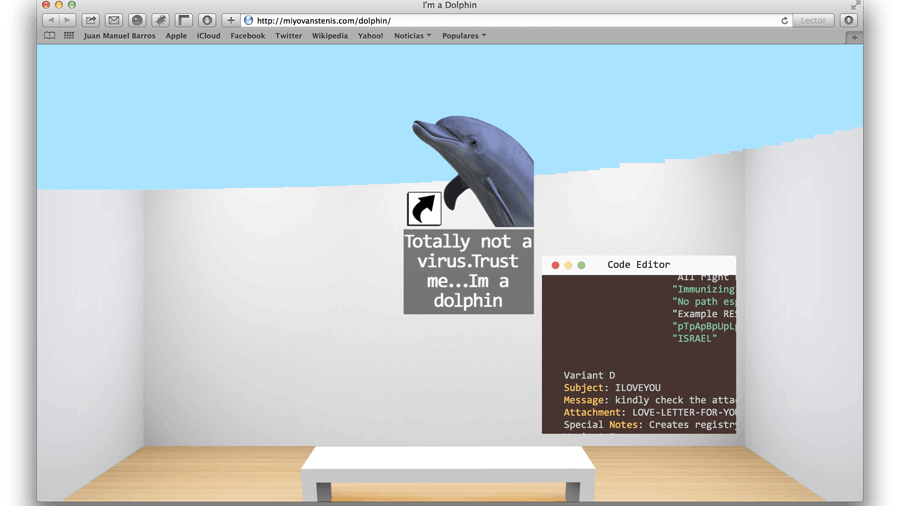Screen dimensions: 900x506
Task: Enter full screen with the corner arrows
Action: coord(855,5)
